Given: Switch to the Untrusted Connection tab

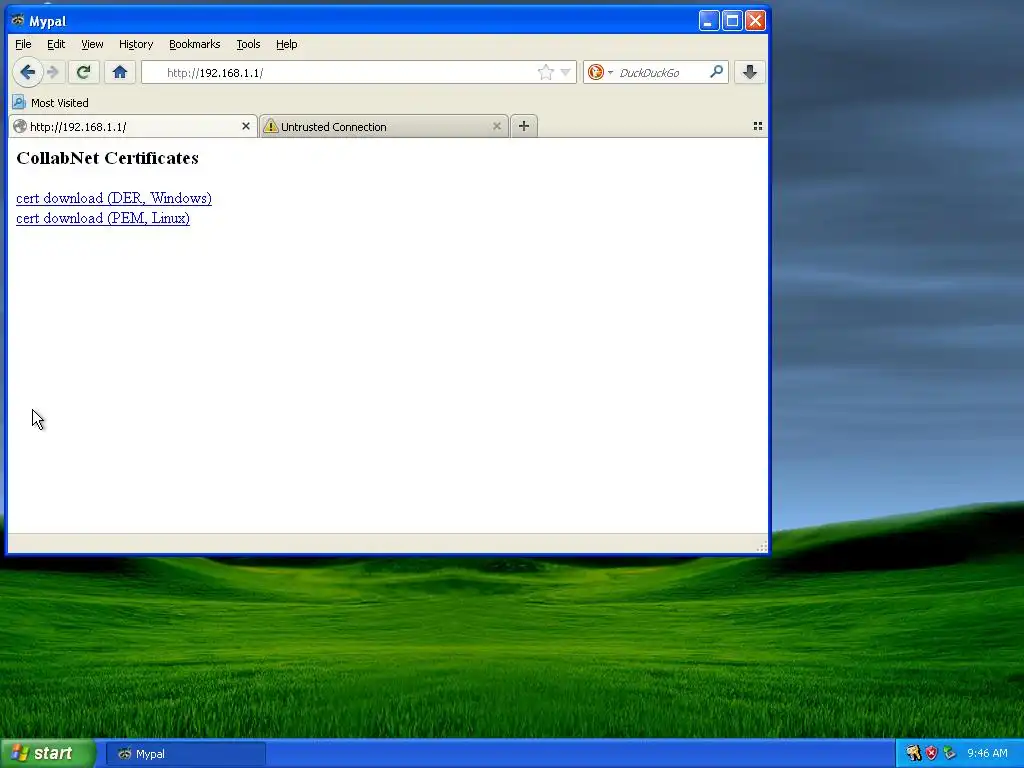Looking at the screenshot, I should click(x=384, y=127).
